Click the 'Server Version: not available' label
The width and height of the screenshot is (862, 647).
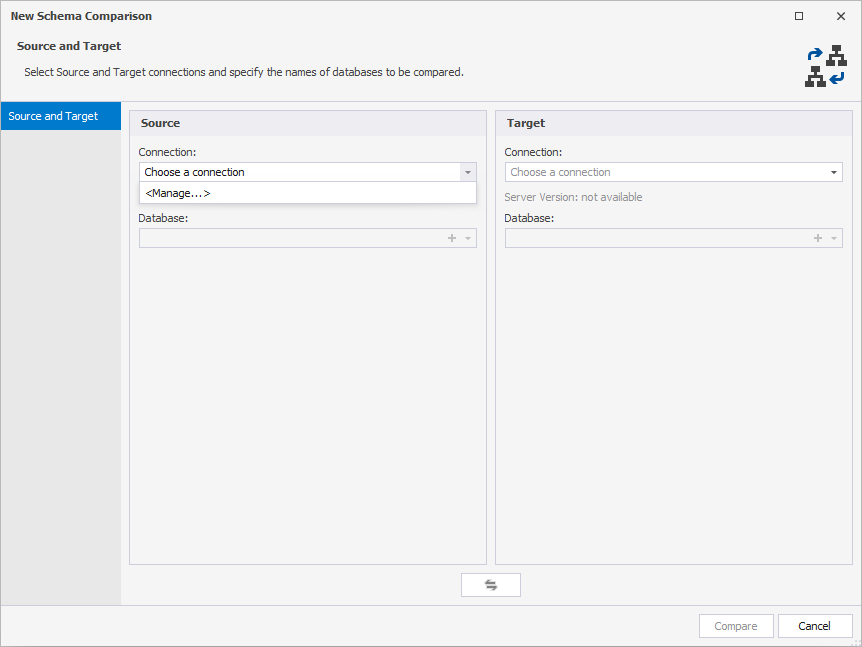coord(573,197)
